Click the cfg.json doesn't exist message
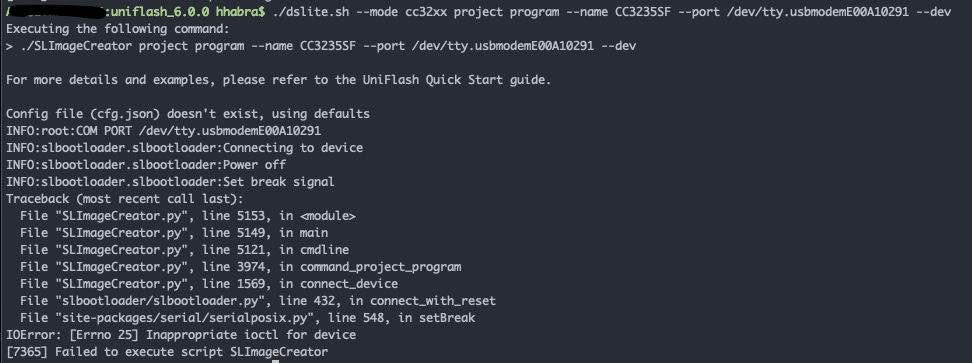This screenshot has height=363, width=972. tap(188, 114)
